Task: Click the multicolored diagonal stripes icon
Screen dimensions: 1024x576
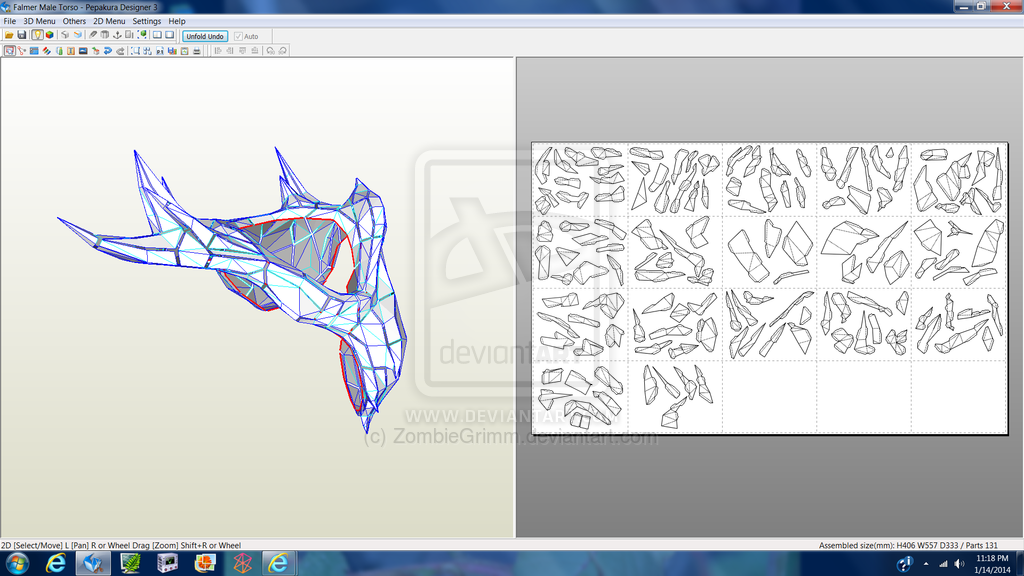Action: (46, 51)
